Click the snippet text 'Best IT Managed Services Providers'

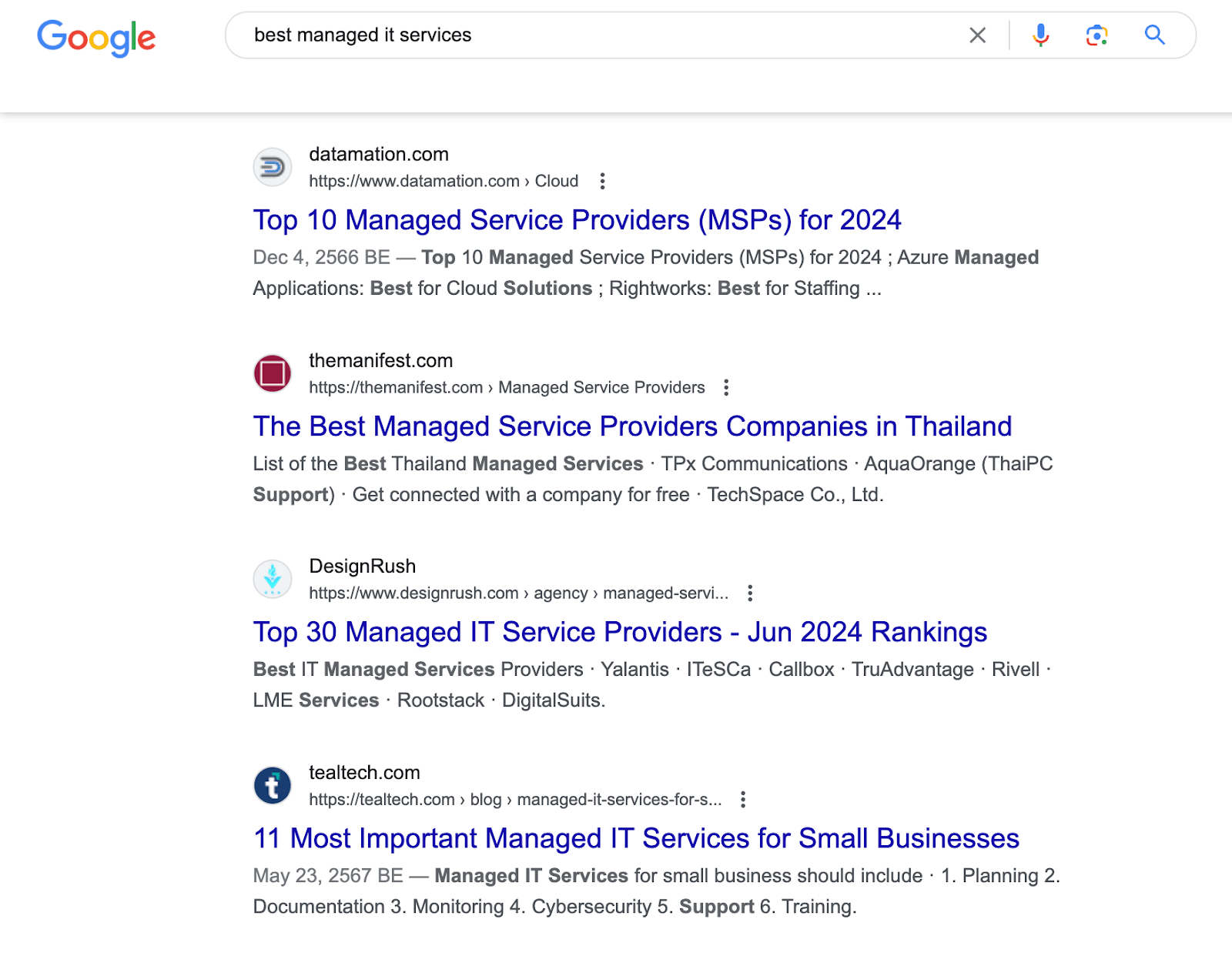pos(418,670)
